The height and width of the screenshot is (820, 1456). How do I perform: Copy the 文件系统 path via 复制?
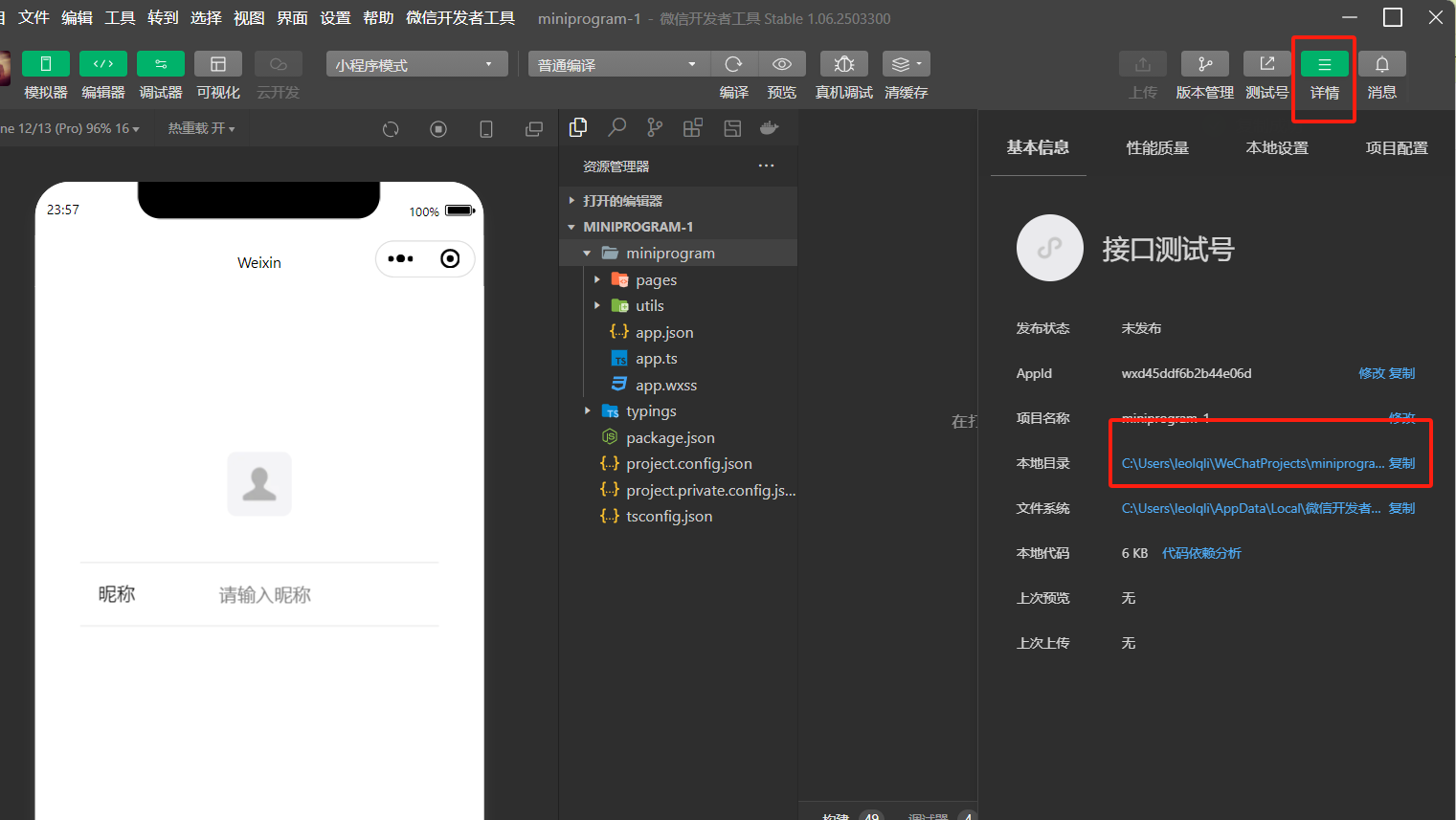(x=1401, y=508)
